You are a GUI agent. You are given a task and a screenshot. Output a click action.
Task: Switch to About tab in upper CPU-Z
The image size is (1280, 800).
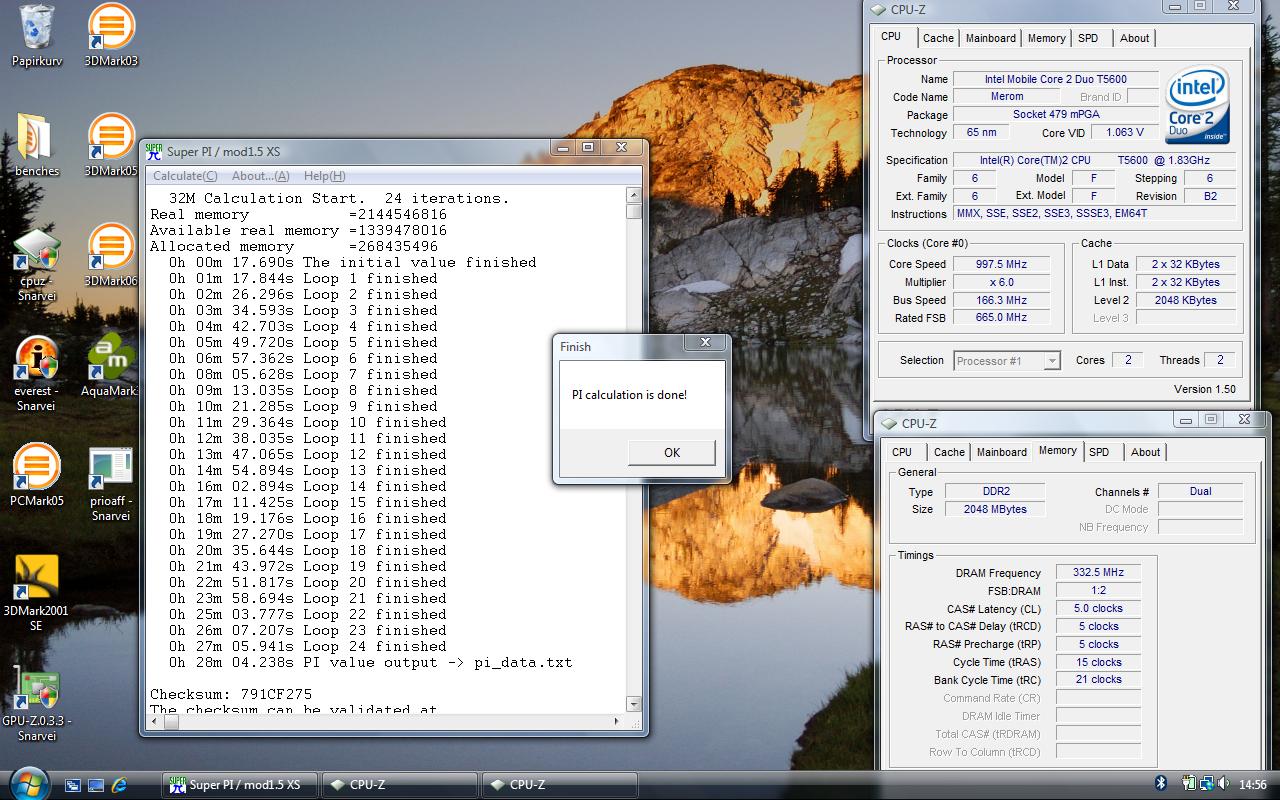click(1134, 38)
